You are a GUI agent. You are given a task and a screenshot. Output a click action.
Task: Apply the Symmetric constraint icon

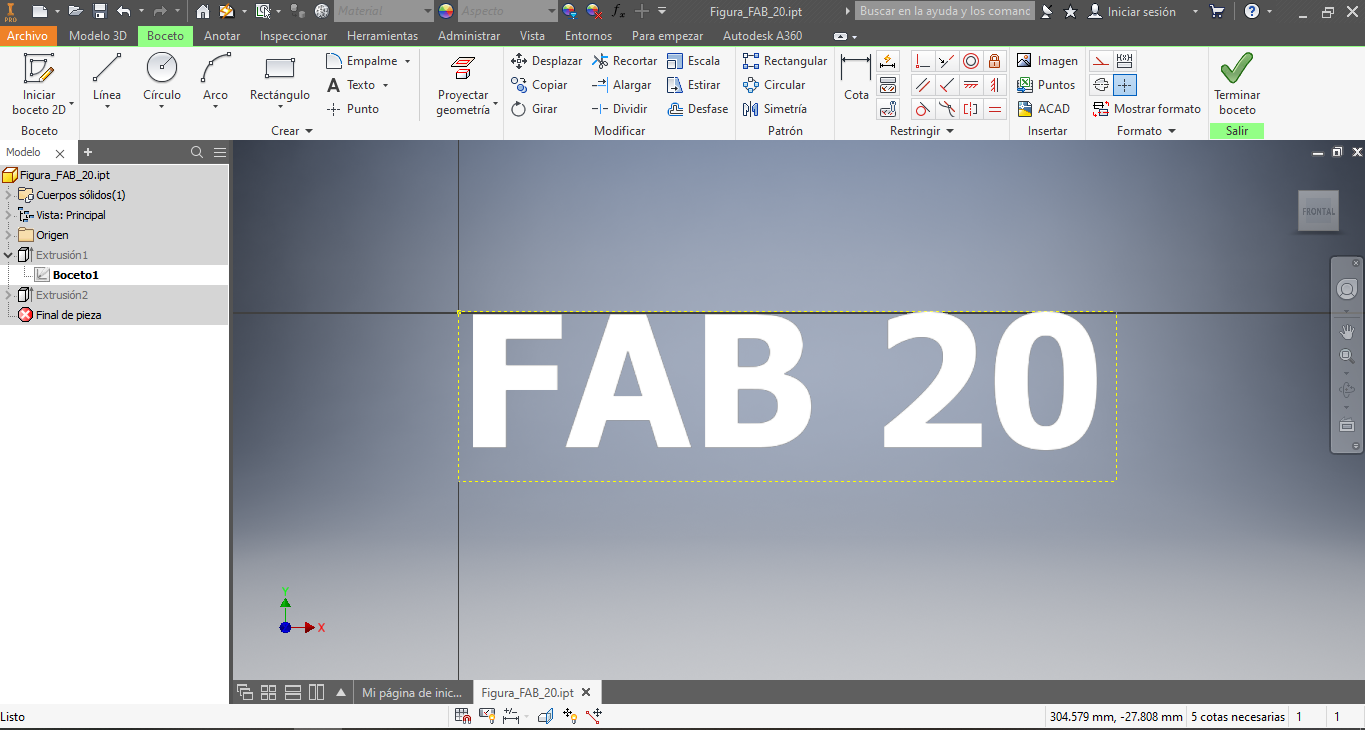[x=970, y=109]
